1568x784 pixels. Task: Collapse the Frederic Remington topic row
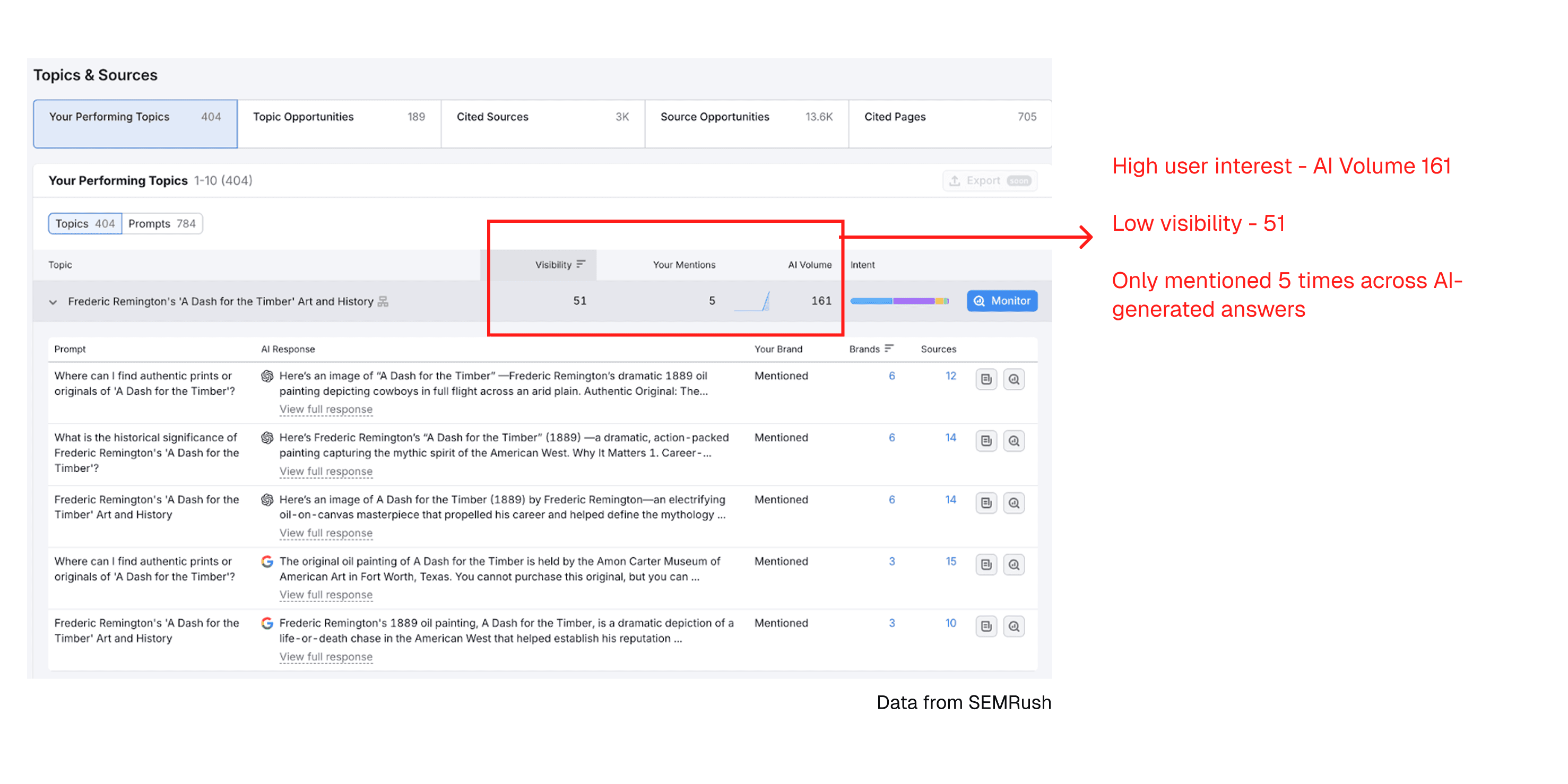click(53, 302)
